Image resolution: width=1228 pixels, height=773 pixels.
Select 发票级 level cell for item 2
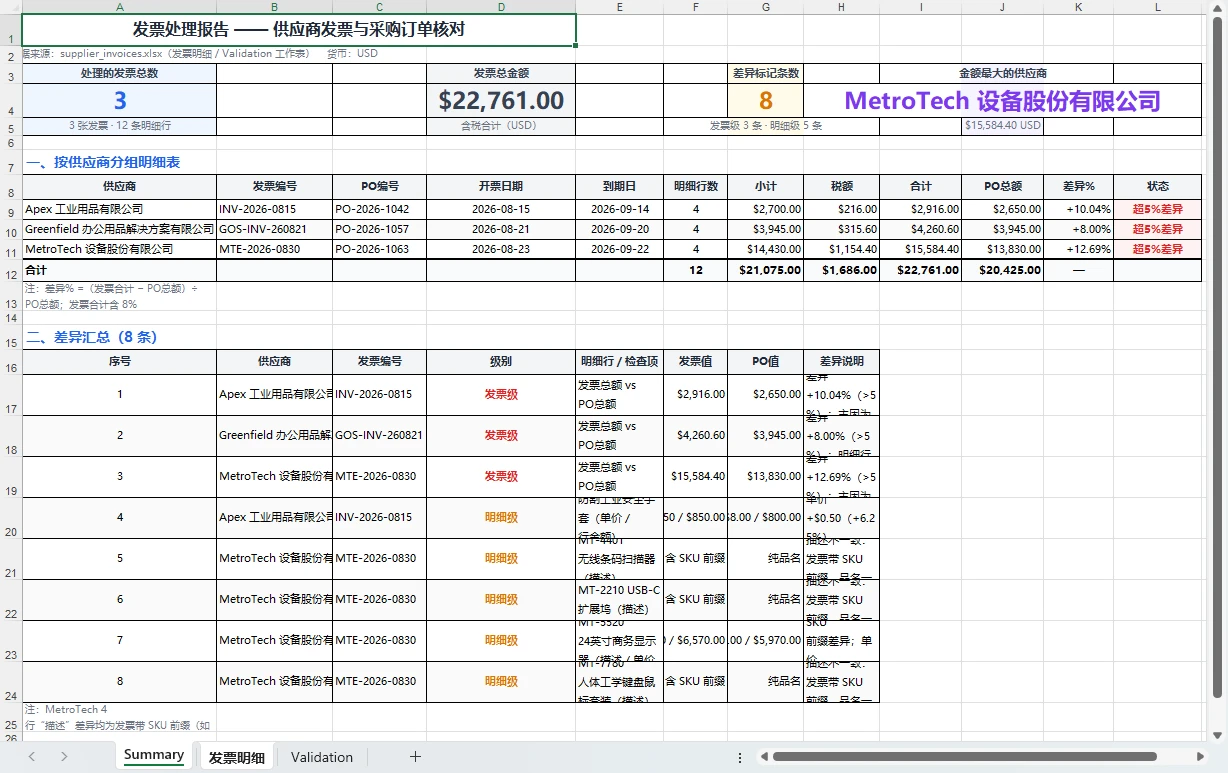(501, 436)
